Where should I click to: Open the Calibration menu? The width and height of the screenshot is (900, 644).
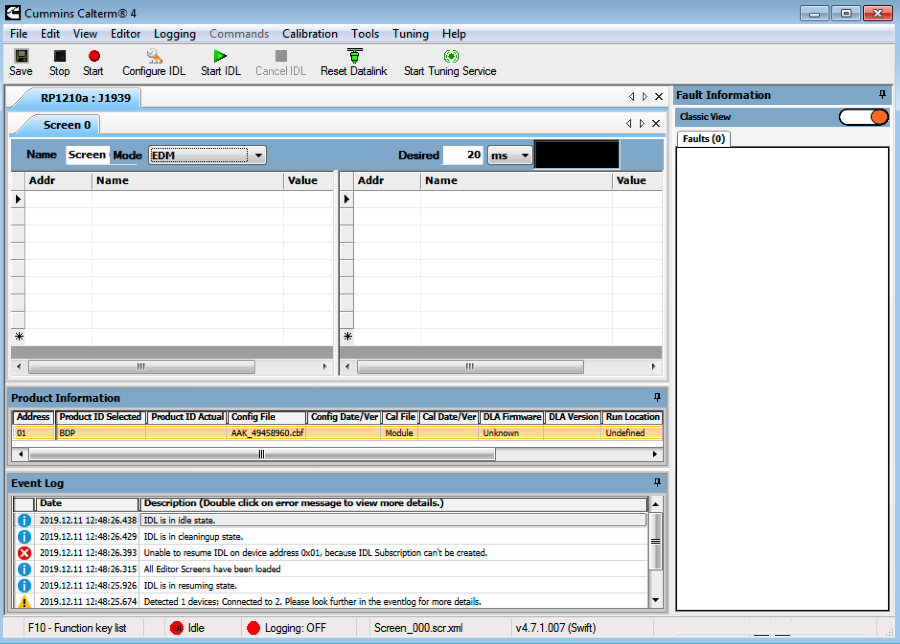tap(310, 34)
